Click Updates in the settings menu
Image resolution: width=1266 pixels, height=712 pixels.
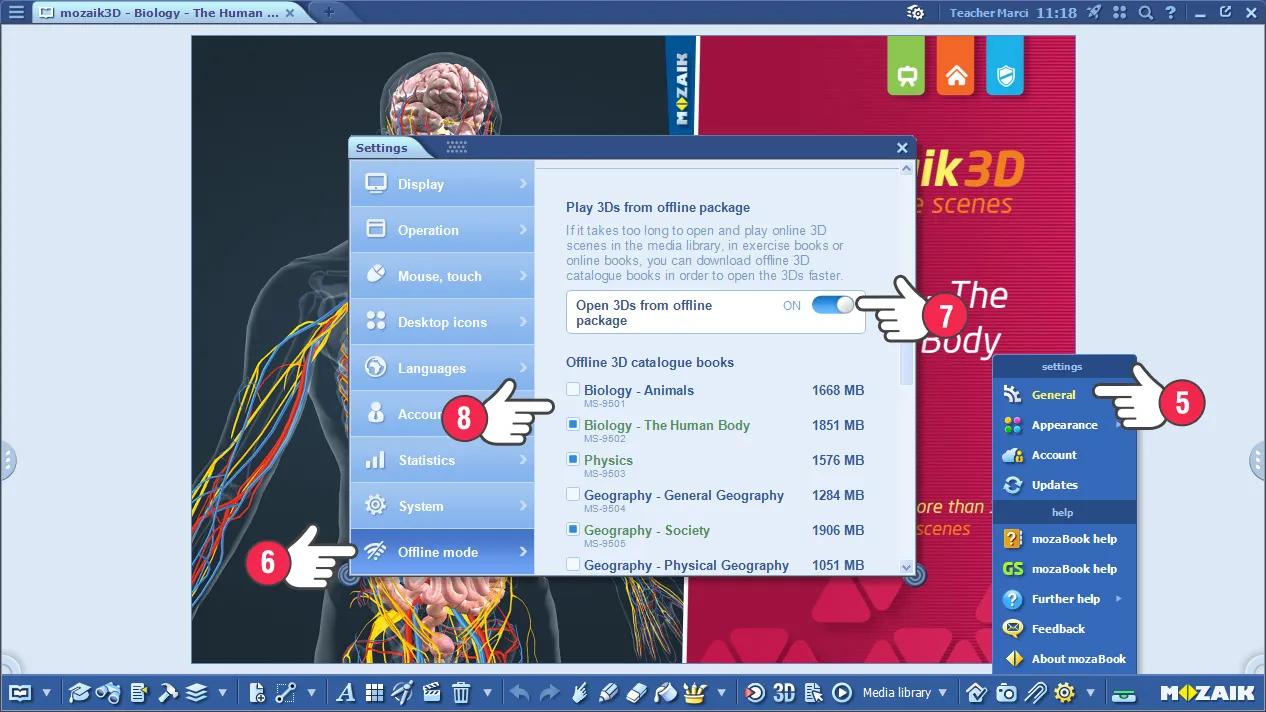tap(1054, 485)
